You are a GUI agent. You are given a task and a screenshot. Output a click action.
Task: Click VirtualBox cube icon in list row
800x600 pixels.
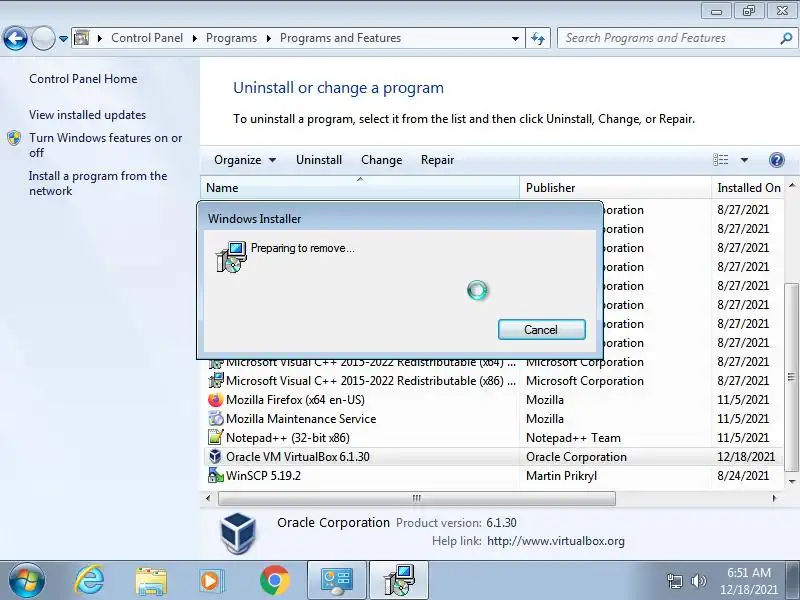coord(216,456)
